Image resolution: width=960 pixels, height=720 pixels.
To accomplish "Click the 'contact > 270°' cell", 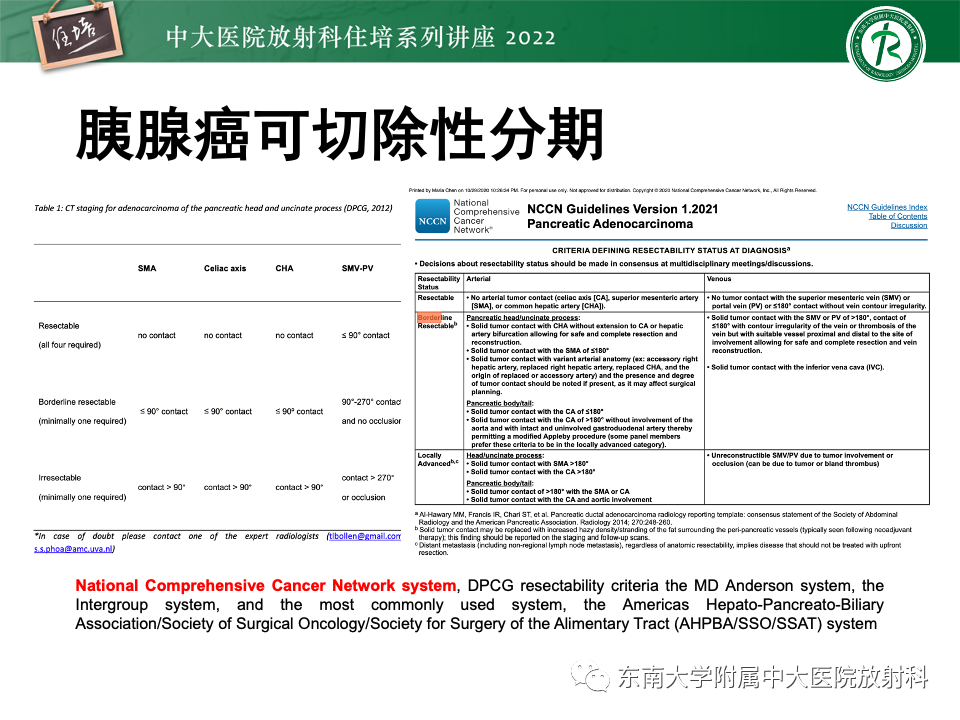I will pyautogui.click(x=368, y=478).
